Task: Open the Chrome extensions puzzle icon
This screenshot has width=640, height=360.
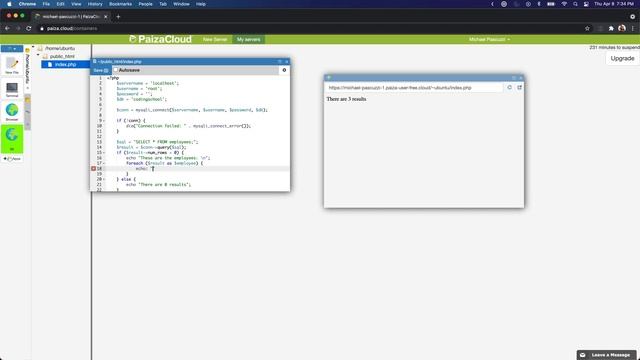Action: tap(611, 29)
